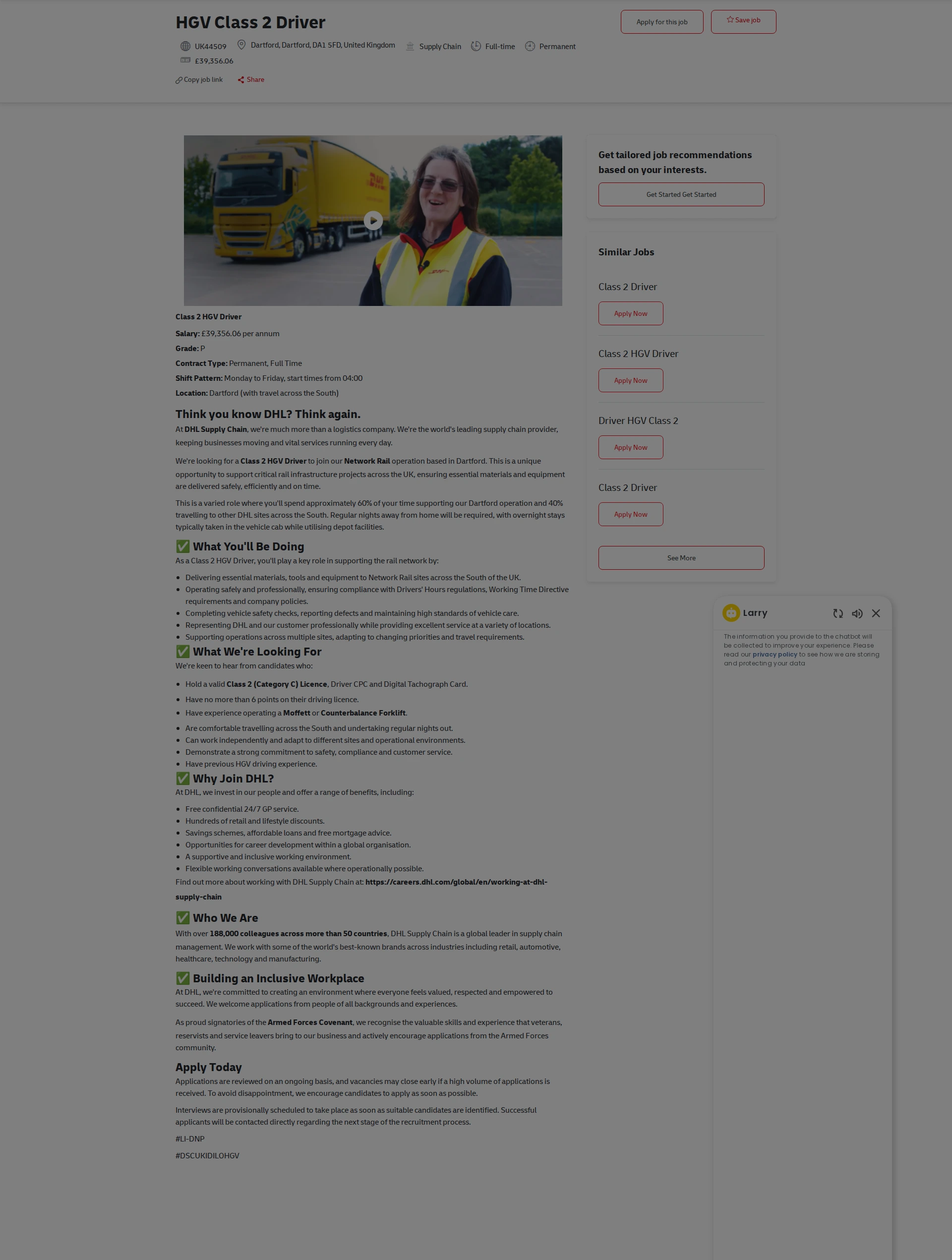Click the #DSCUKIDILOHGV hashtag text
Image resolution: width=952 pixels, height=1260 pixels.
pos(207,1155)
